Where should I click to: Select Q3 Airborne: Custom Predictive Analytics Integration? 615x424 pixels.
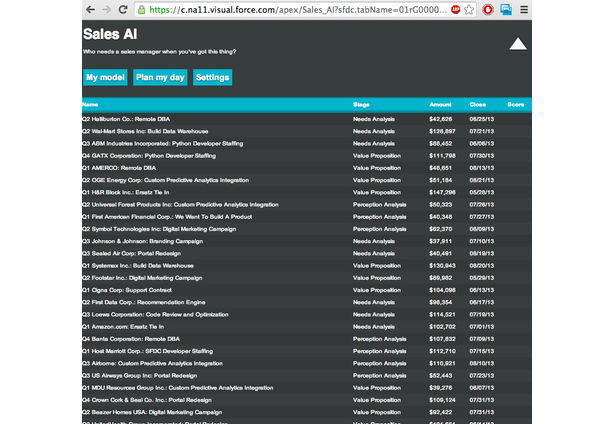[307, 363]
